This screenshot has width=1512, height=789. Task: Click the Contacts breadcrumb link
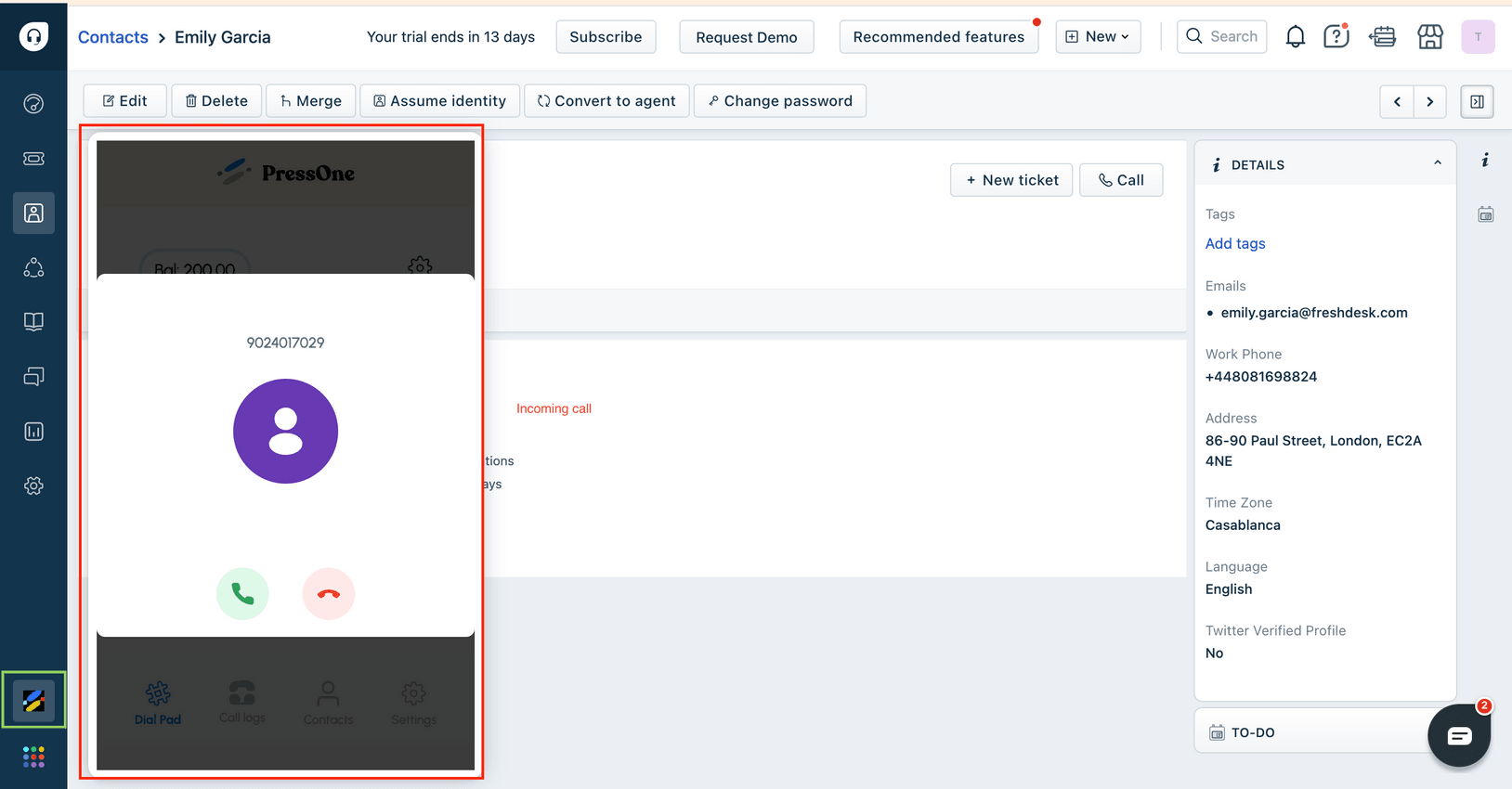[113, 37]
